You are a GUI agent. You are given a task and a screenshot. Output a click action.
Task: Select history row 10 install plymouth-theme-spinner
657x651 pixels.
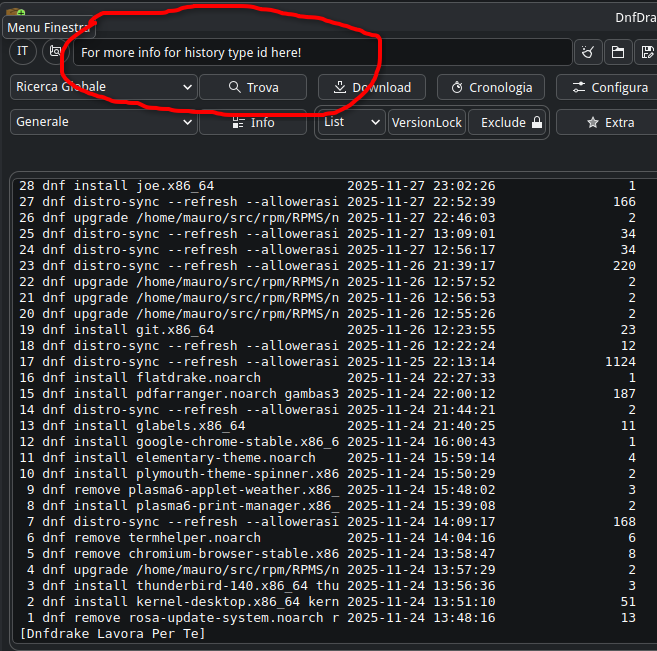coord(327,474)
